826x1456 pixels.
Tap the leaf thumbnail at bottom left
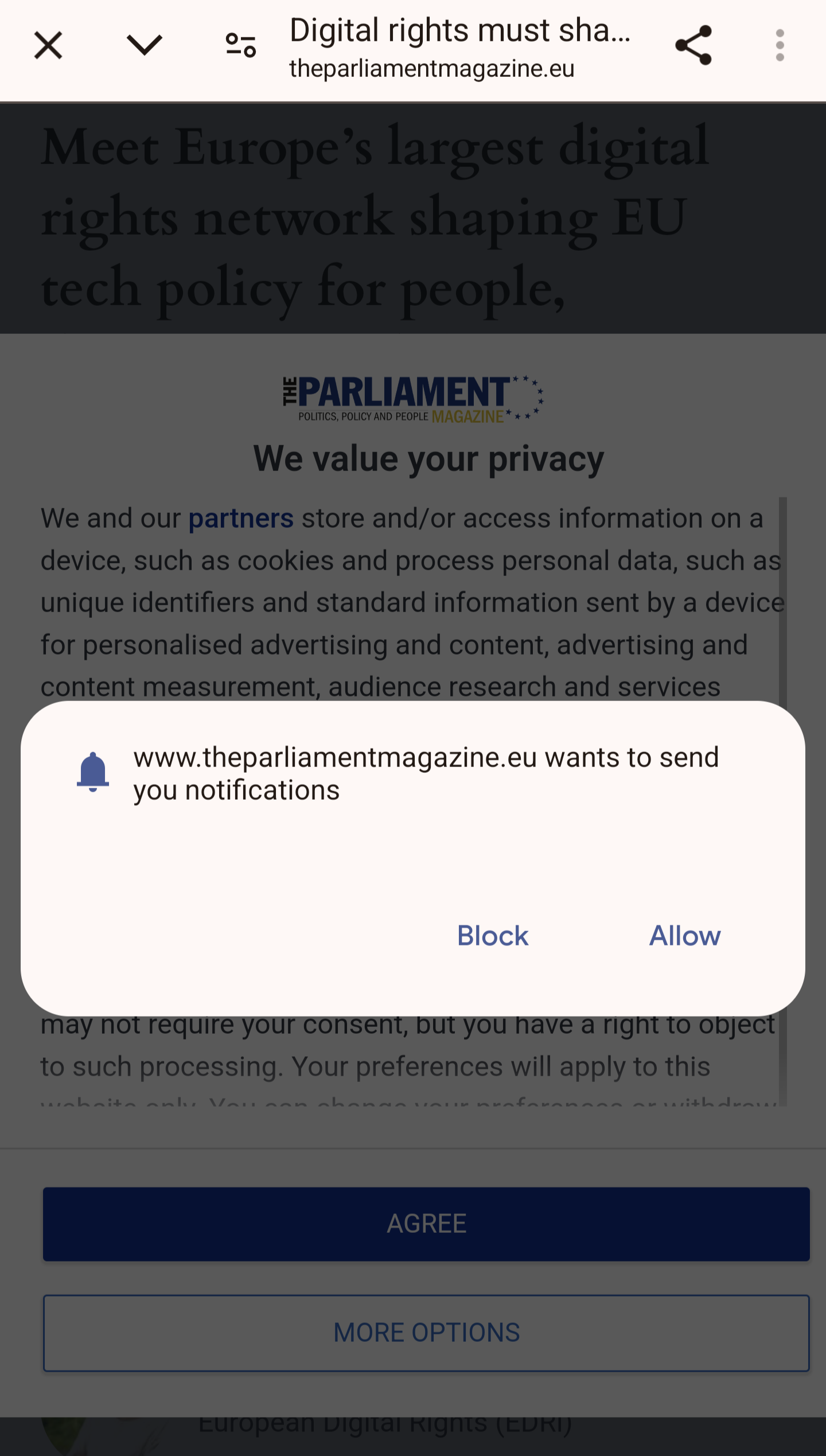pyautogui.click(x=62, y=1435)
